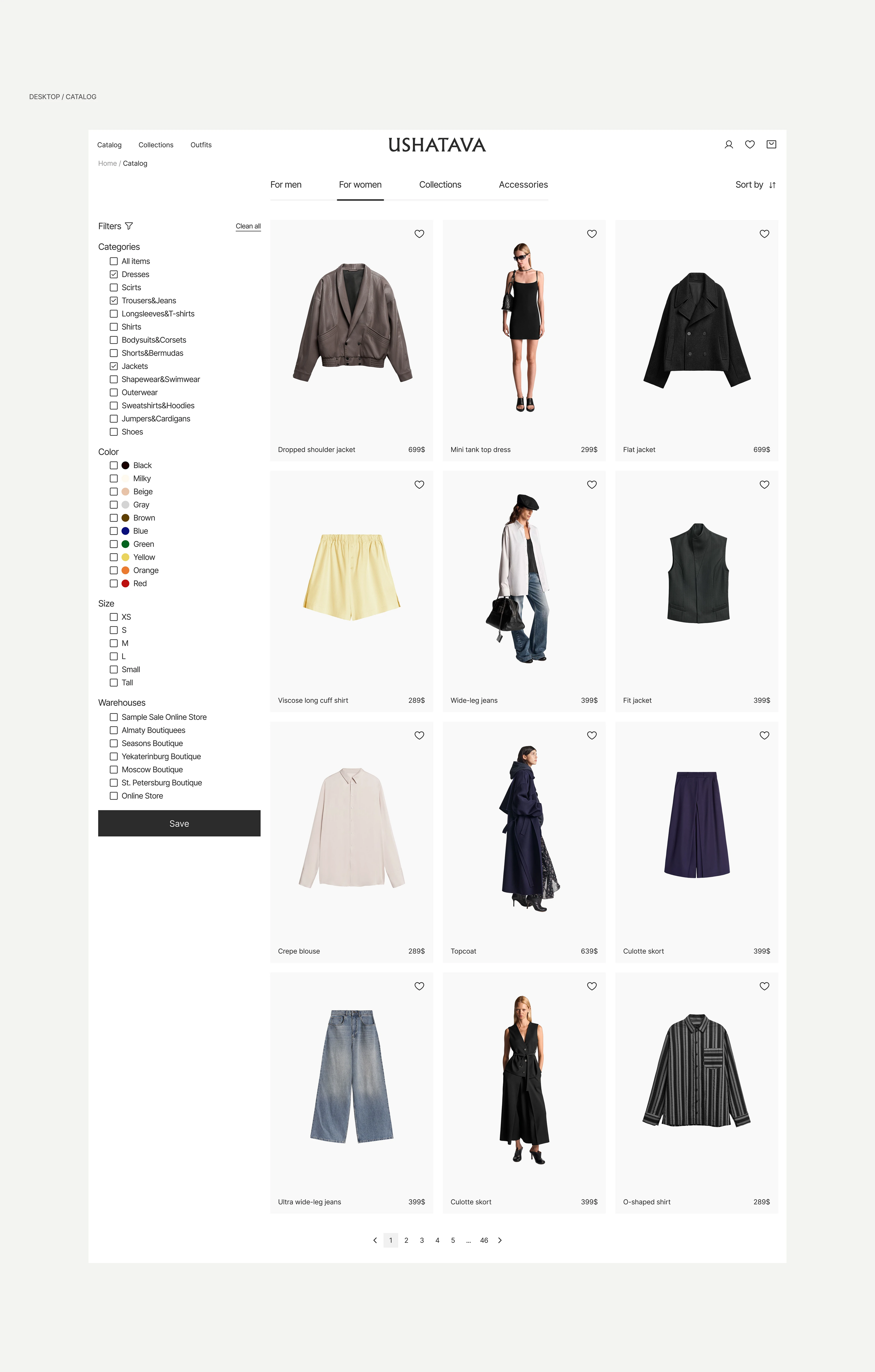Image resolution: width=875 pixels, height=1372 pixels.
Task: Enable the Outerwear category checkbox
Action: pos(114,393)
